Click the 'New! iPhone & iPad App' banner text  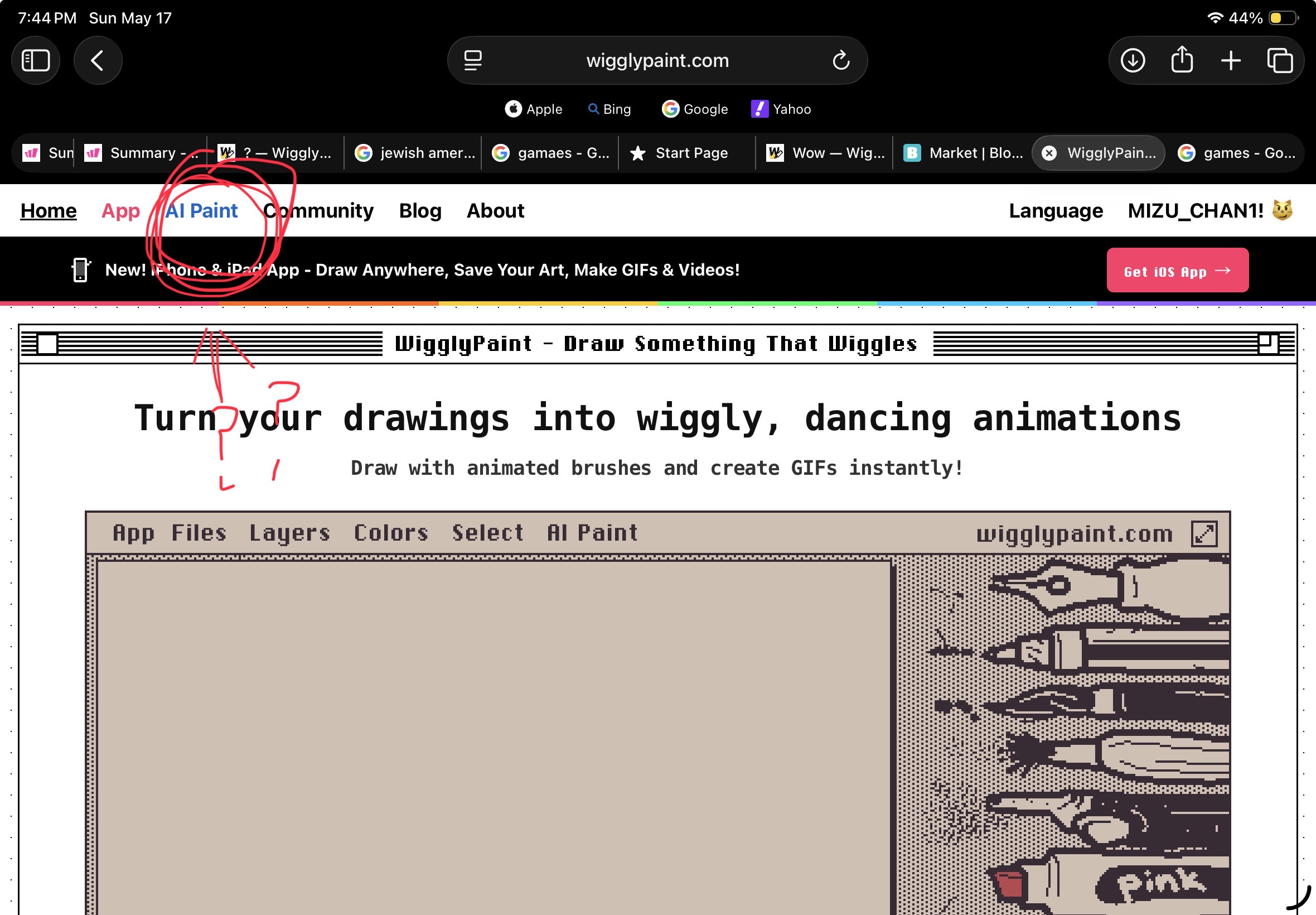tap(422, 270)
